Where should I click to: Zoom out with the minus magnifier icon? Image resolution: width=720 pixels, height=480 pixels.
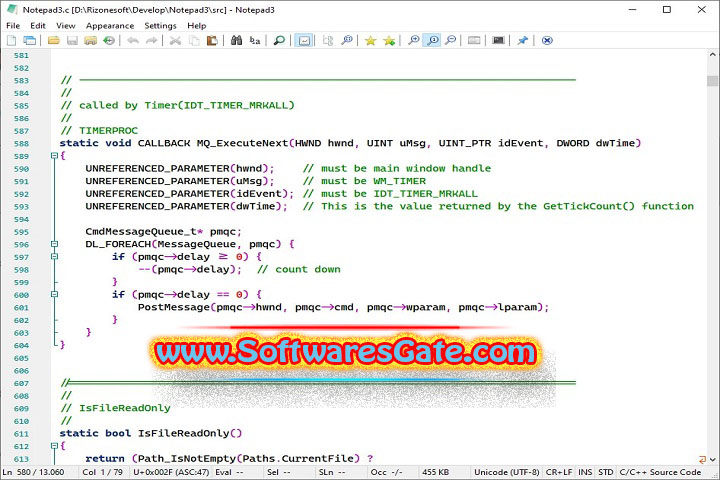pyautogui.click(x=451, y=41)
